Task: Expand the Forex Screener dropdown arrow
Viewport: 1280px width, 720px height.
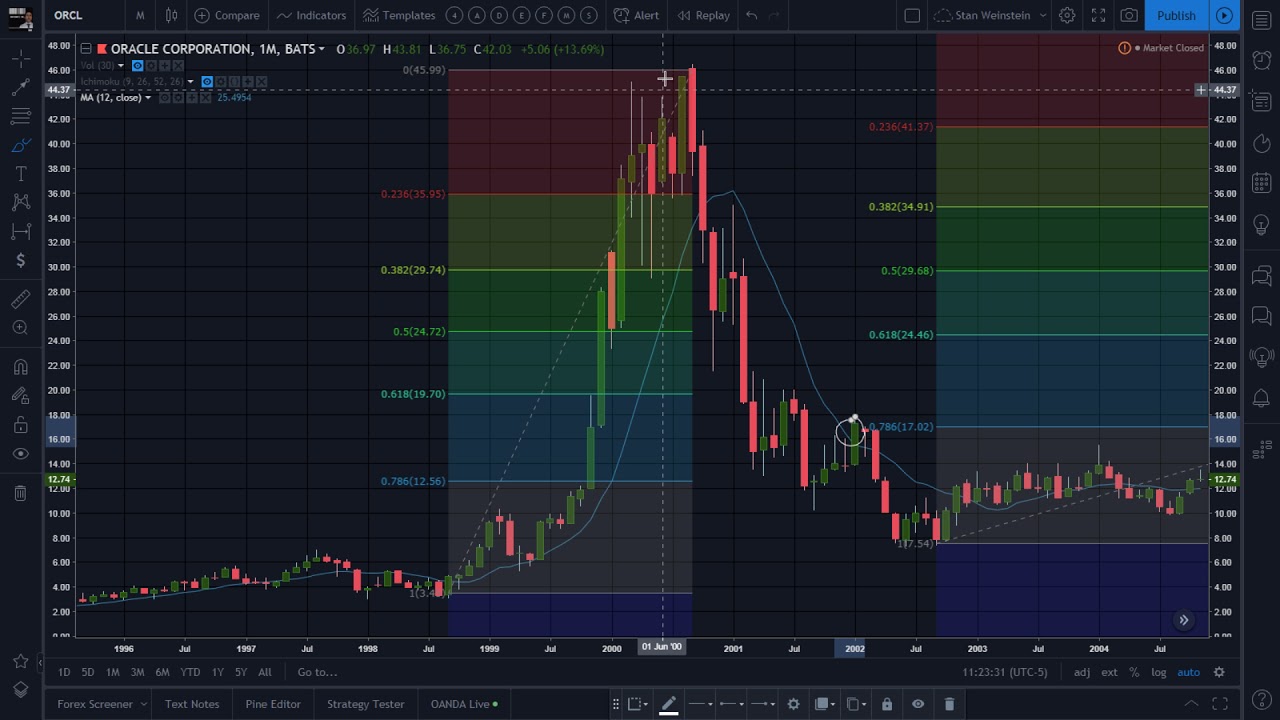Action: pos(143,704)
